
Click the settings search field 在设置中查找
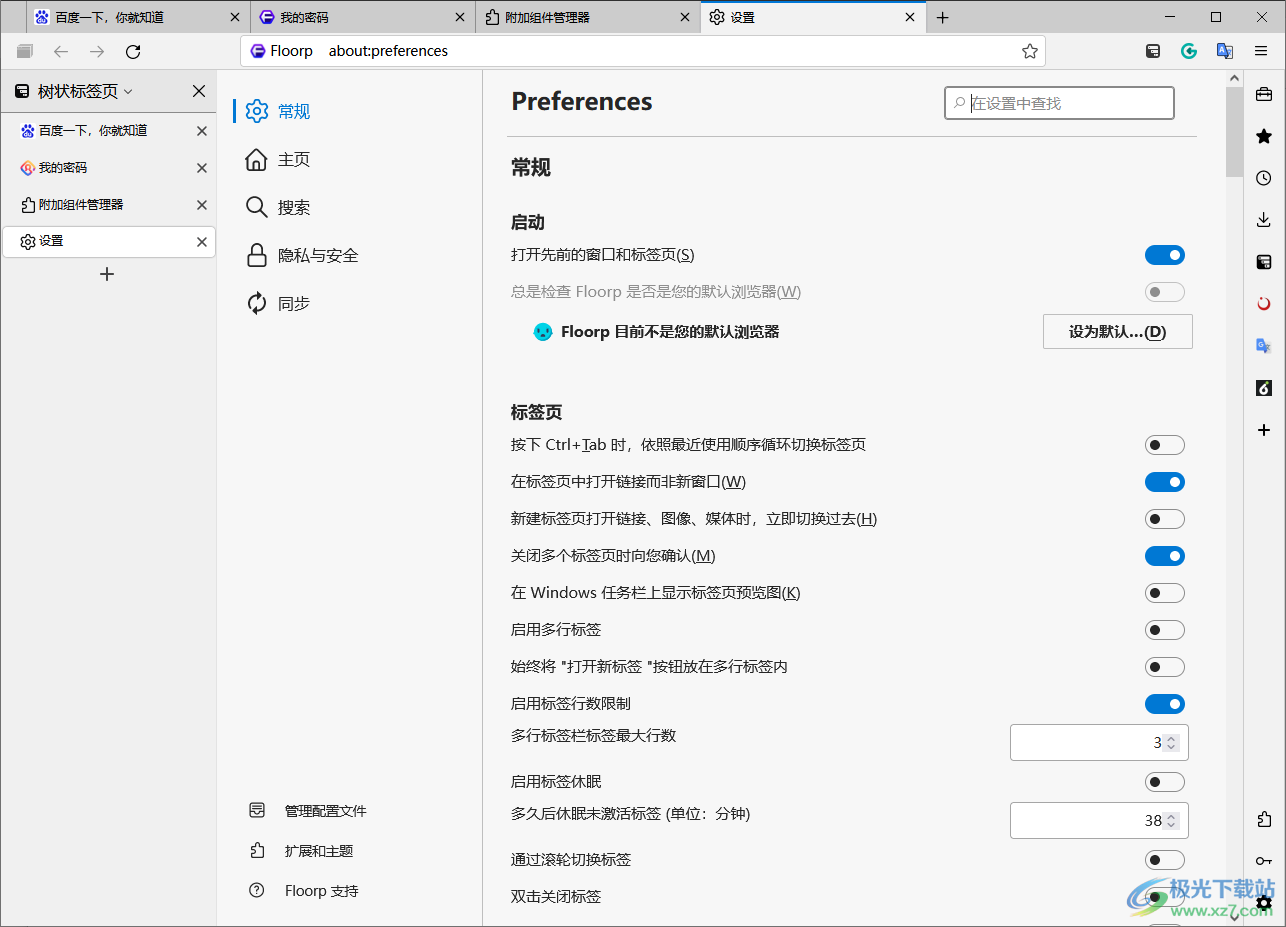click(x=1059, y=102)
